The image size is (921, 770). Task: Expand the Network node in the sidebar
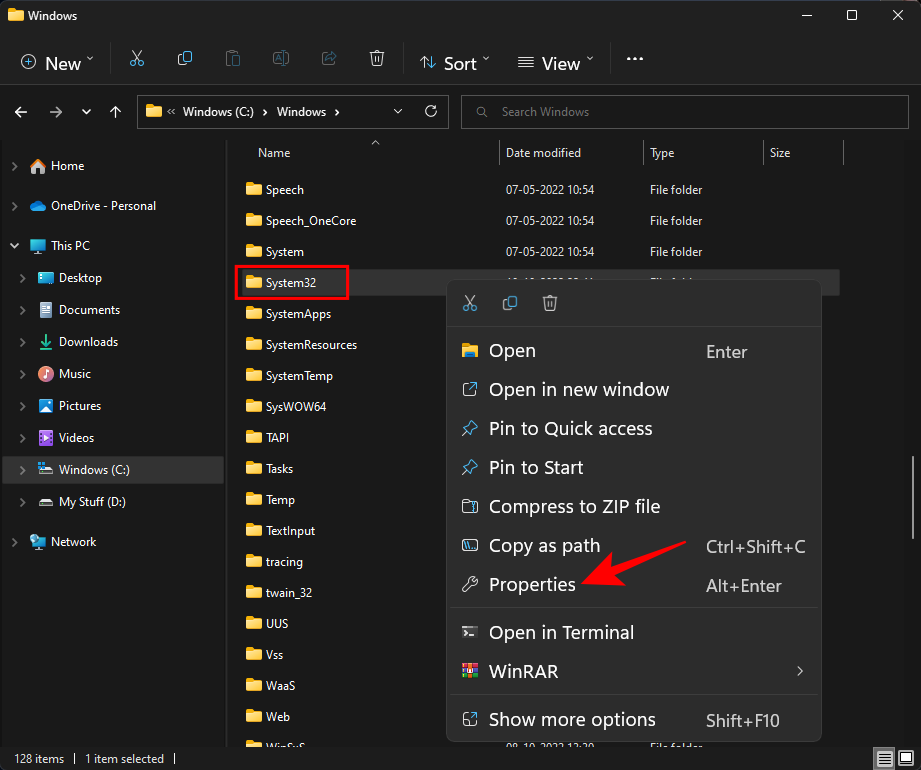pos(14,541)
